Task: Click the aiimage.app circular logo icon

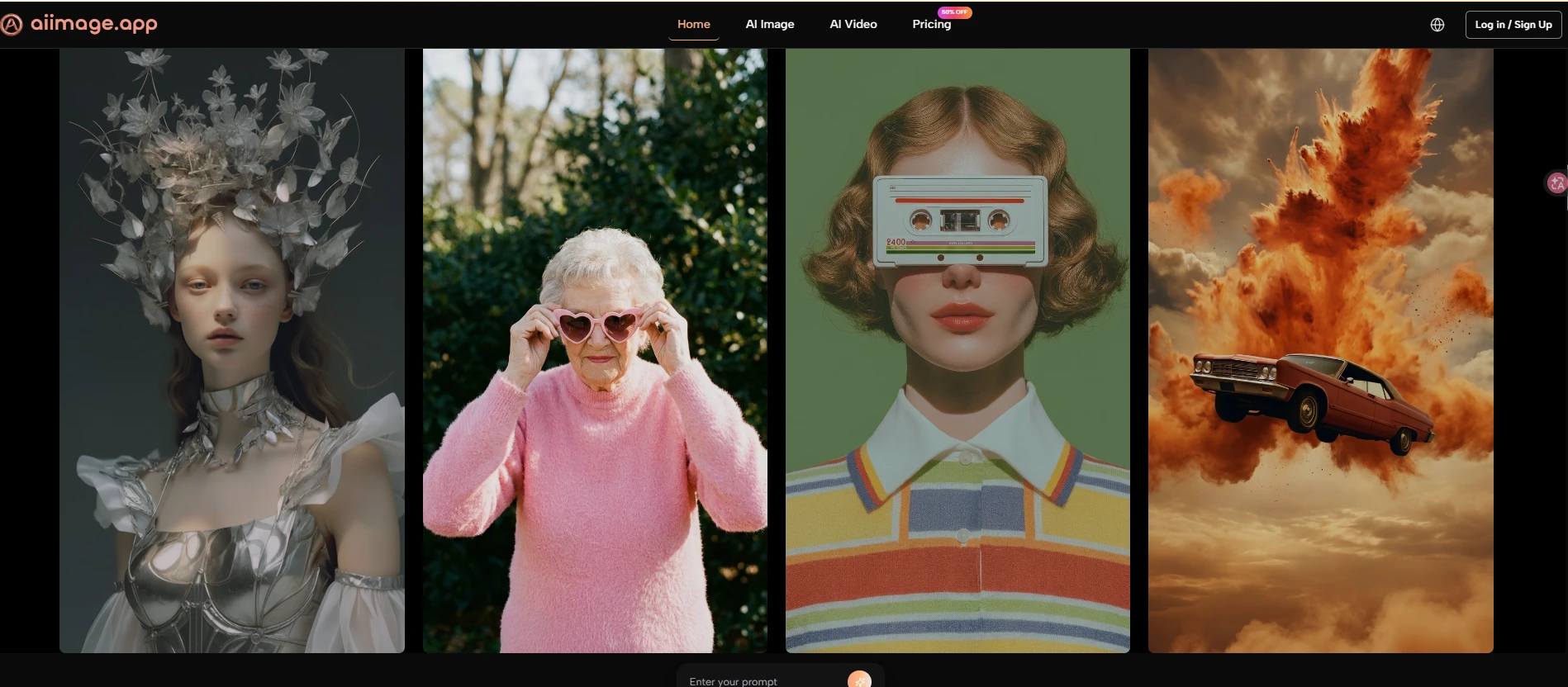Action: click(12, 25)
